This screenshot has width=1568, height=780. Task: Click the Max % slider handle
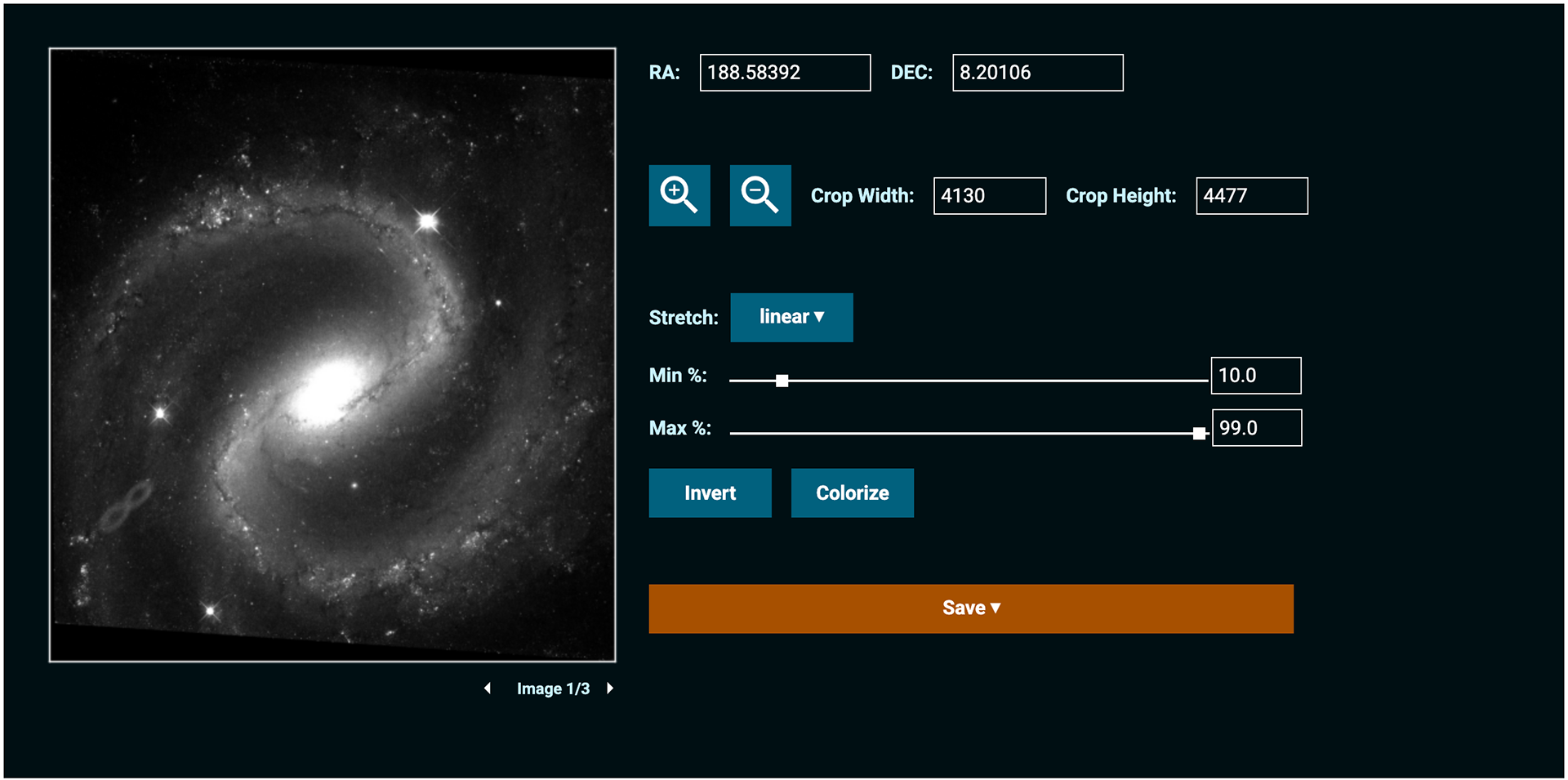coord(1199,434)
